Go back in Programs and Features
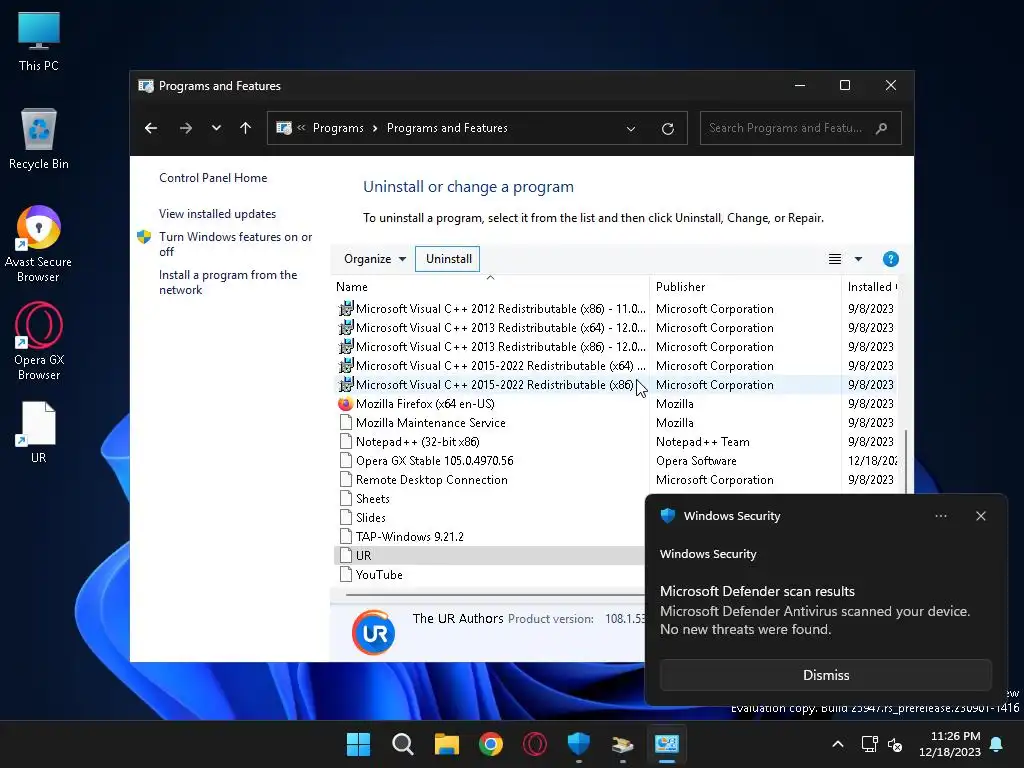 click(151, 128)
